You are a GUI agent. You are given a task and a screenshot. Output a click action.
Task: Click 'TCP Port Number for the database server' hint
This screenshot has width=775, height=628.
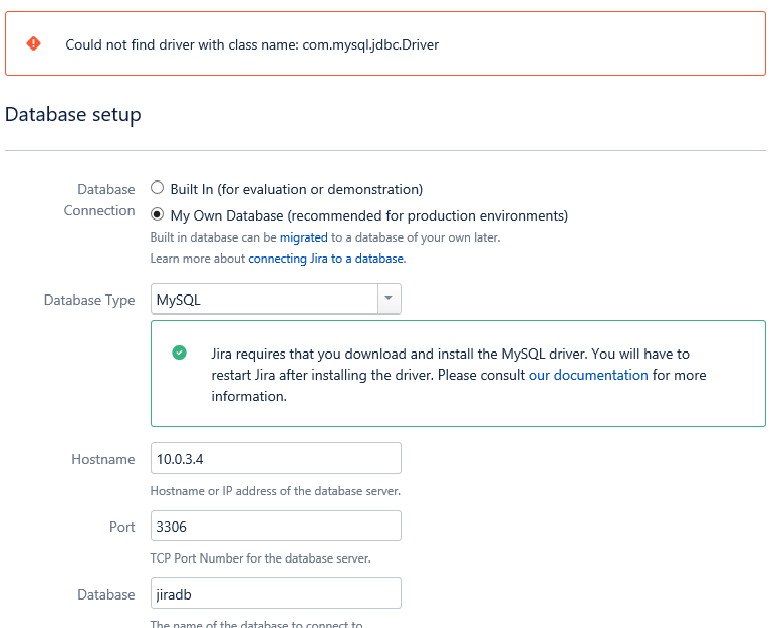260,558
